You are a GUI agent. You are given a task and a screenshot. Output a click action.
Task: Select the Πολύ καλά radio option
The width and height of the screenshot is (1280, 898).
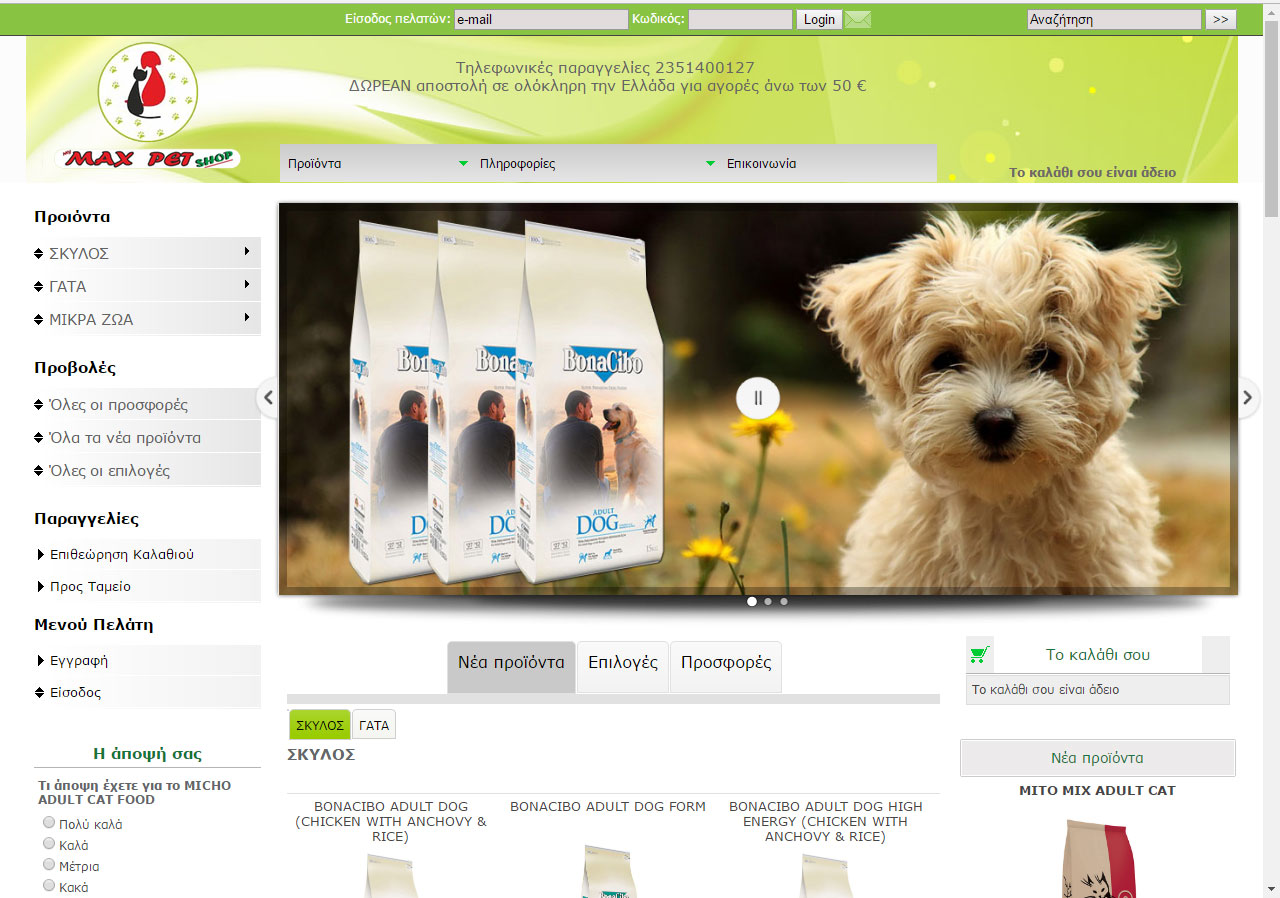click(x=49, y=822)
